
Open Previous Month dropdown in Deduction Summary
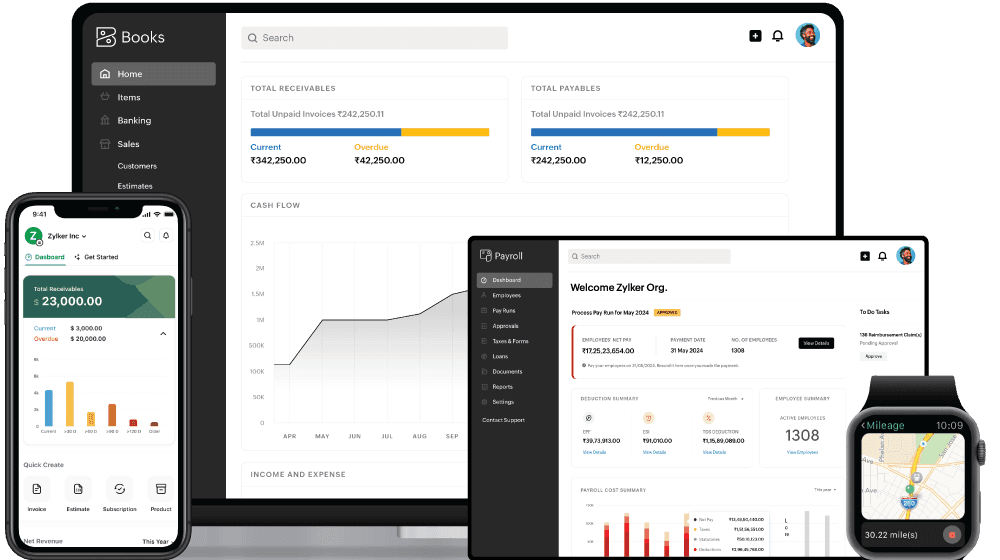[x=725, y=398]
